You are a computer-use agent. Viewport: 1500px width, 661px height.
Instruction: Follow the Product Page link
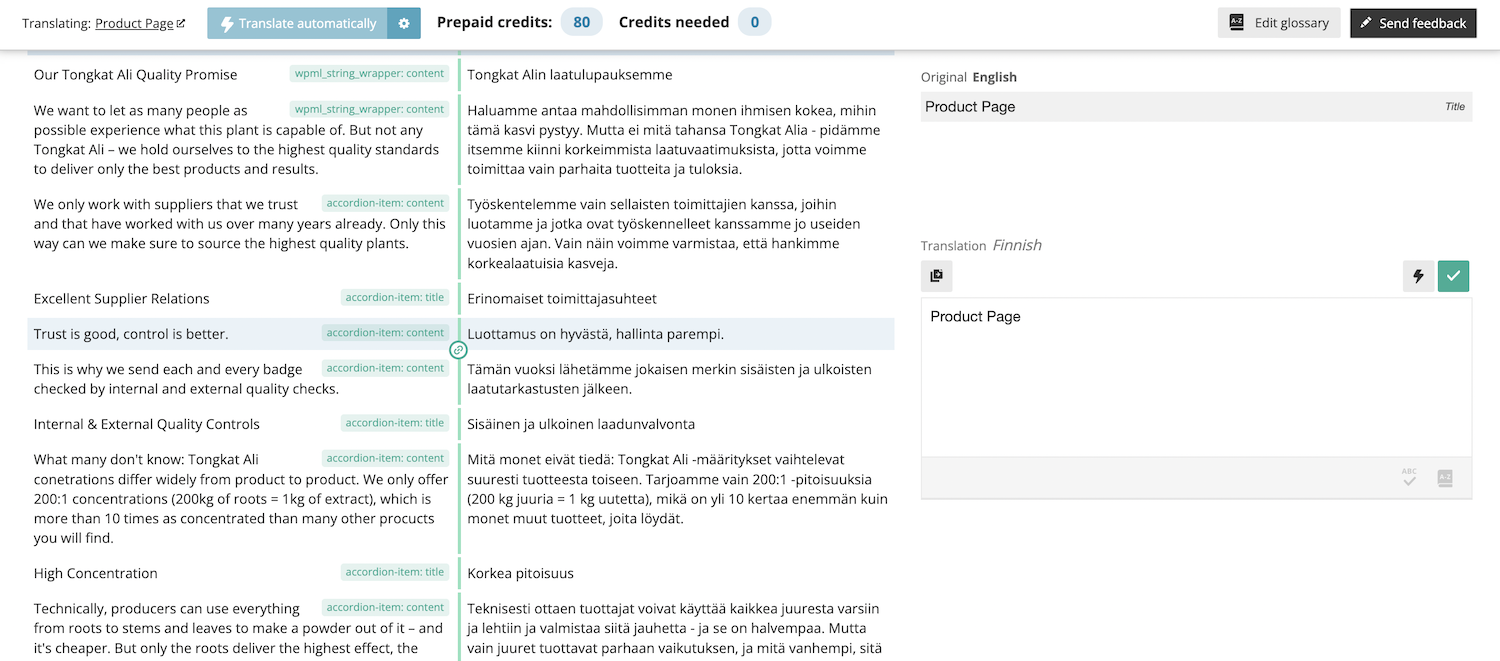(x=139, y=21)
